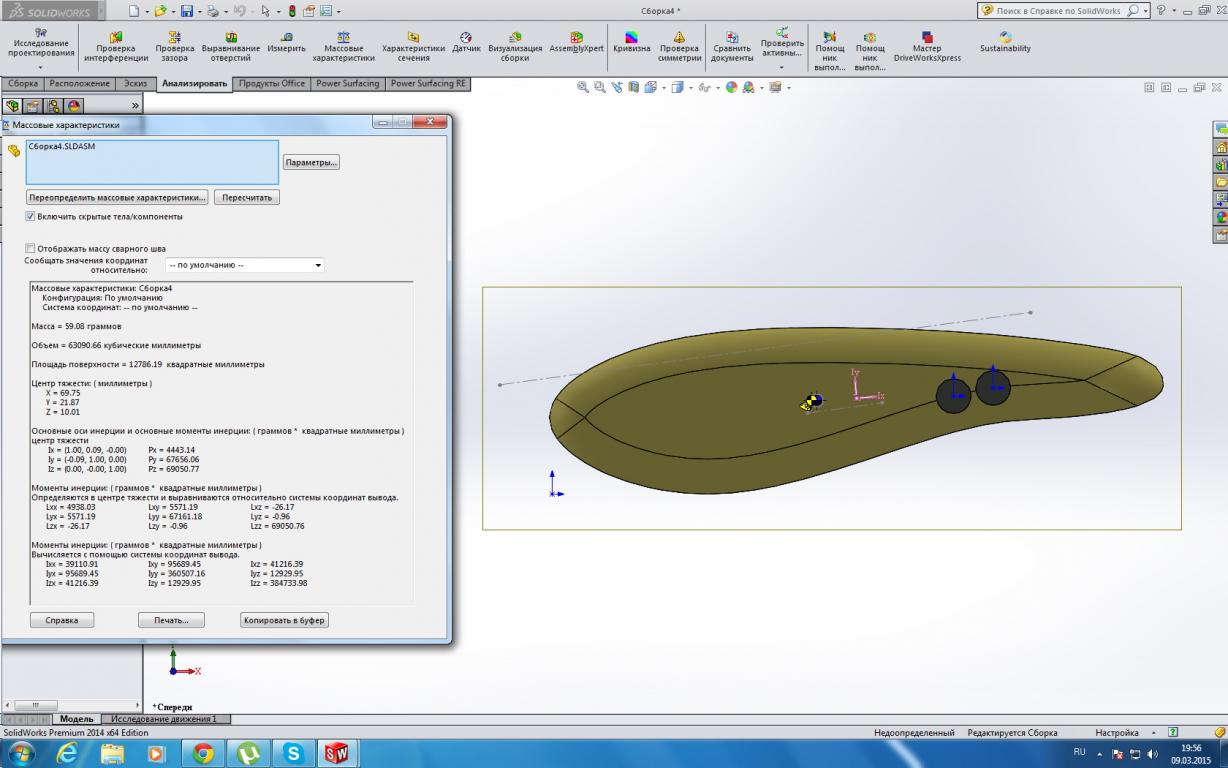The width and height of the screenshot is (1228, 768).
Task: Open the Sustainability tool
Action: tap(1005, 38)
